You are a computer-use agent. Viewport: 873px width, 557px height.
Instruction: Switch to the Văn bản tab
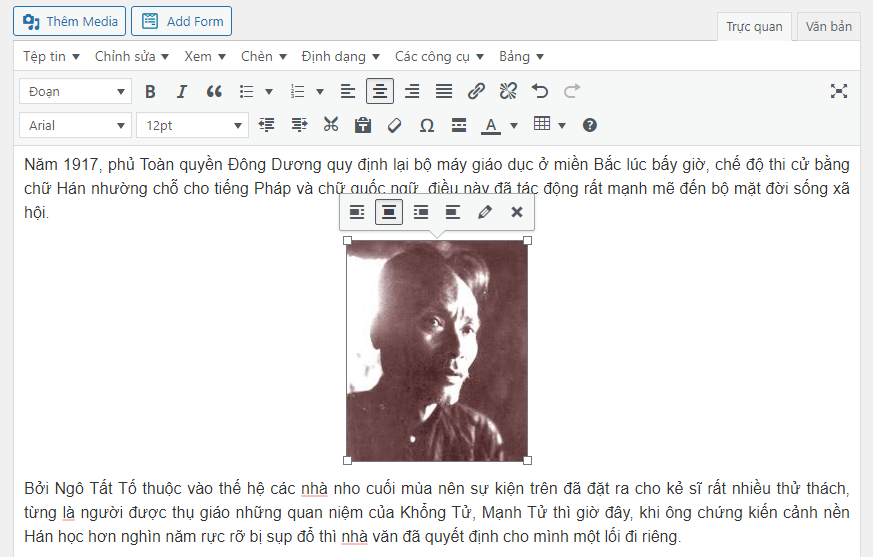pos(829,27)
